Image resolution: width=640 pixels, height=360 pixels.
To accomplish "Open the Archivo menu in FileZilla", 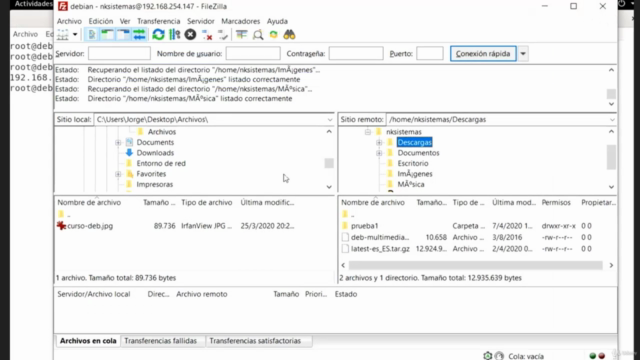I will pos(69,21).
